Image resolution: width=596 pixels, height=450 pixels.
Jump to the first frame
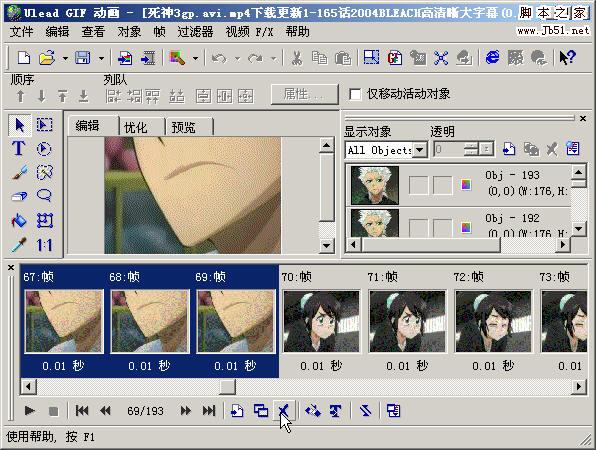tap(82, 411)
